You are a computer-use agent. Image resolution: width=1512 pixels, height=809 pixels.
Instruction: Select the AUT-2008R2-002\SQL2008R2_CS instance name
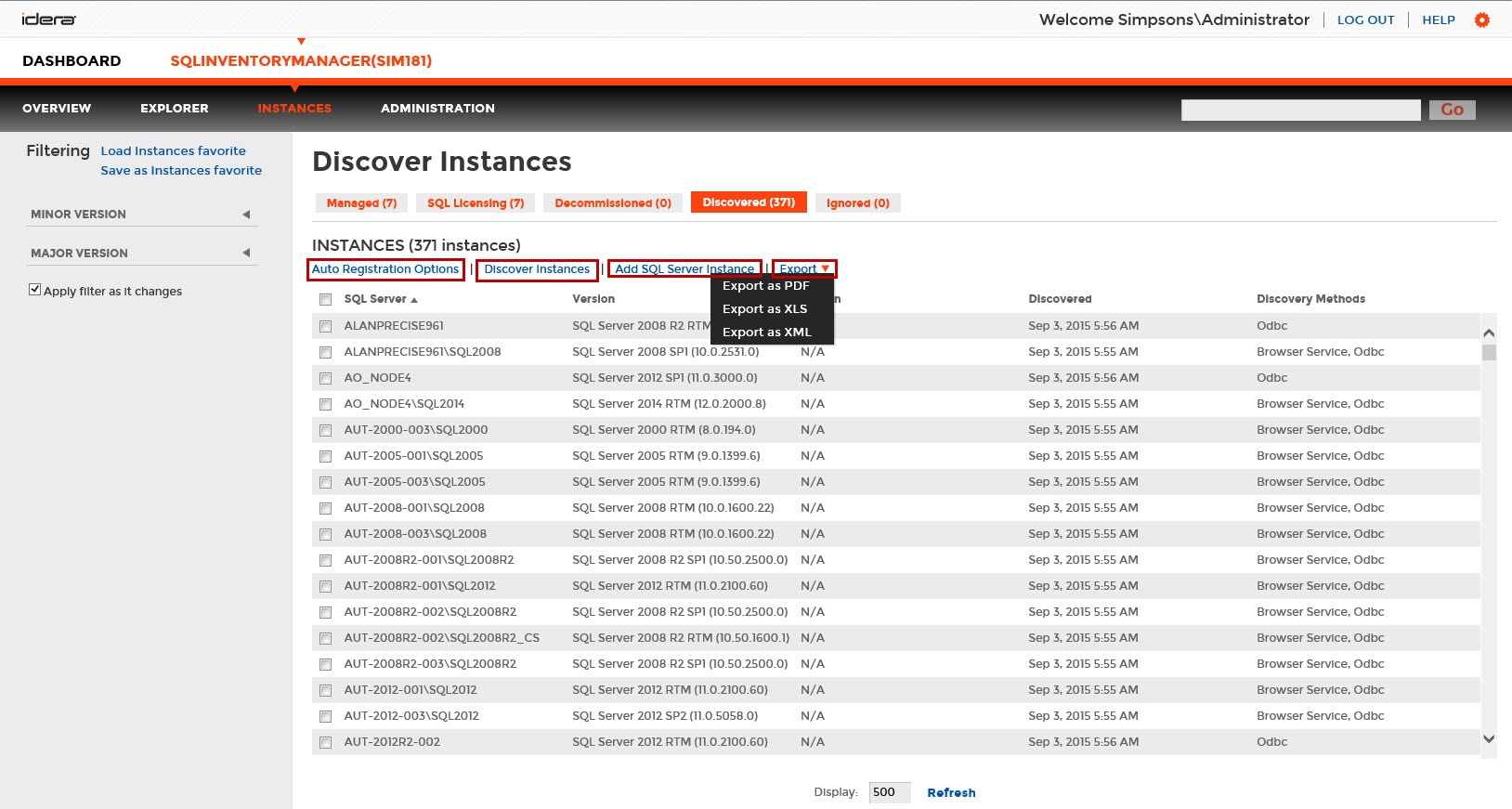(x=441, y=638)
